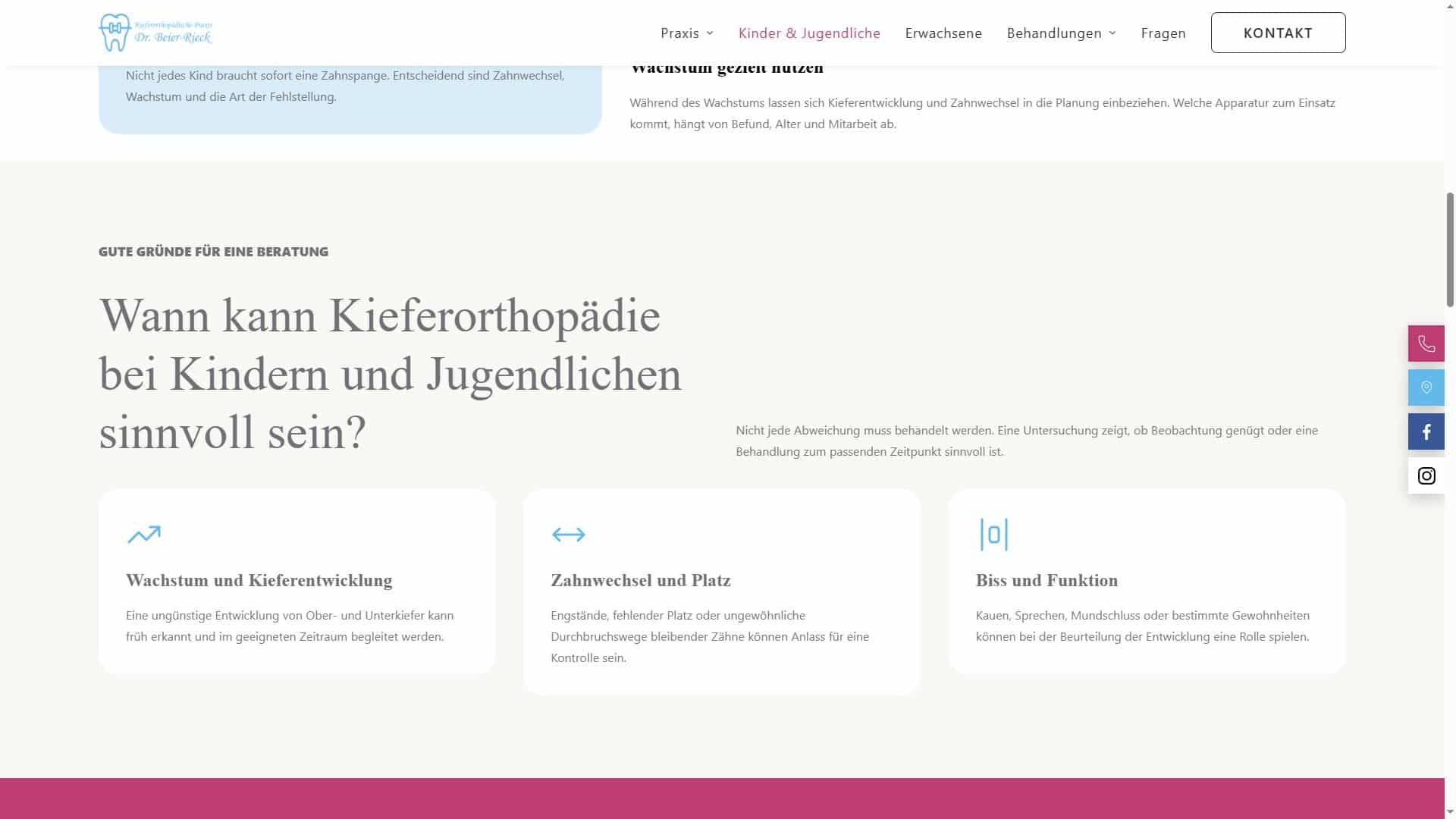
Task: Go to the Erwachsene page
Action: pos(943,33)
